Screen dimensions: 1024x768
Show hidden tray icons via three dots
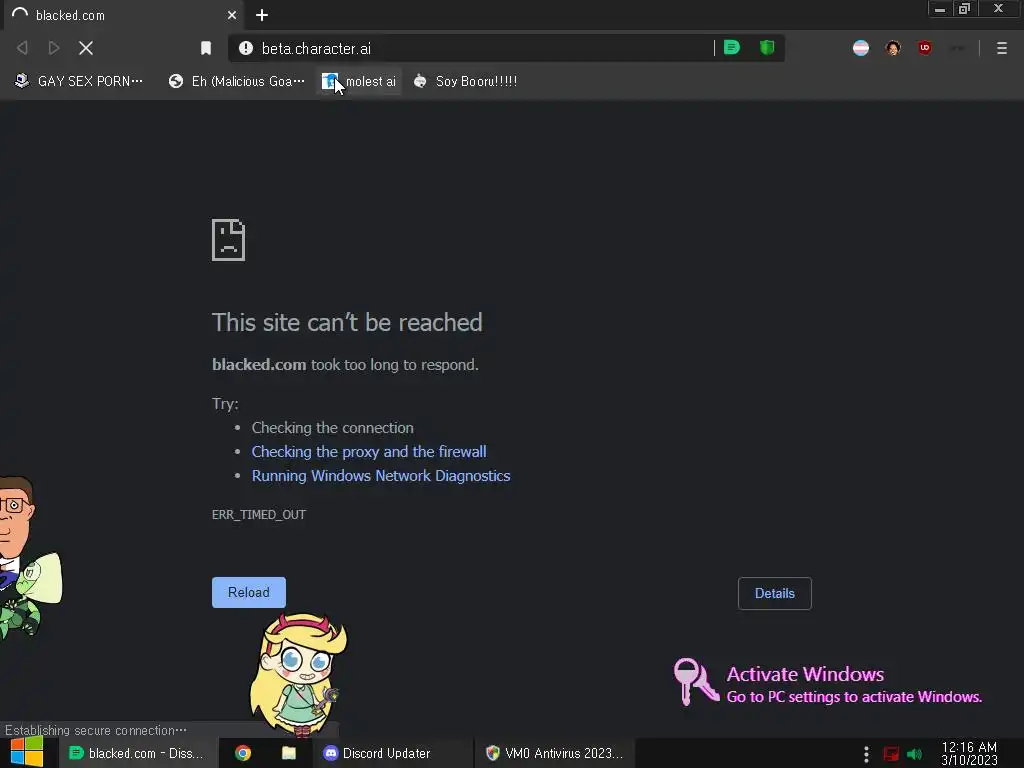(866, 754)
